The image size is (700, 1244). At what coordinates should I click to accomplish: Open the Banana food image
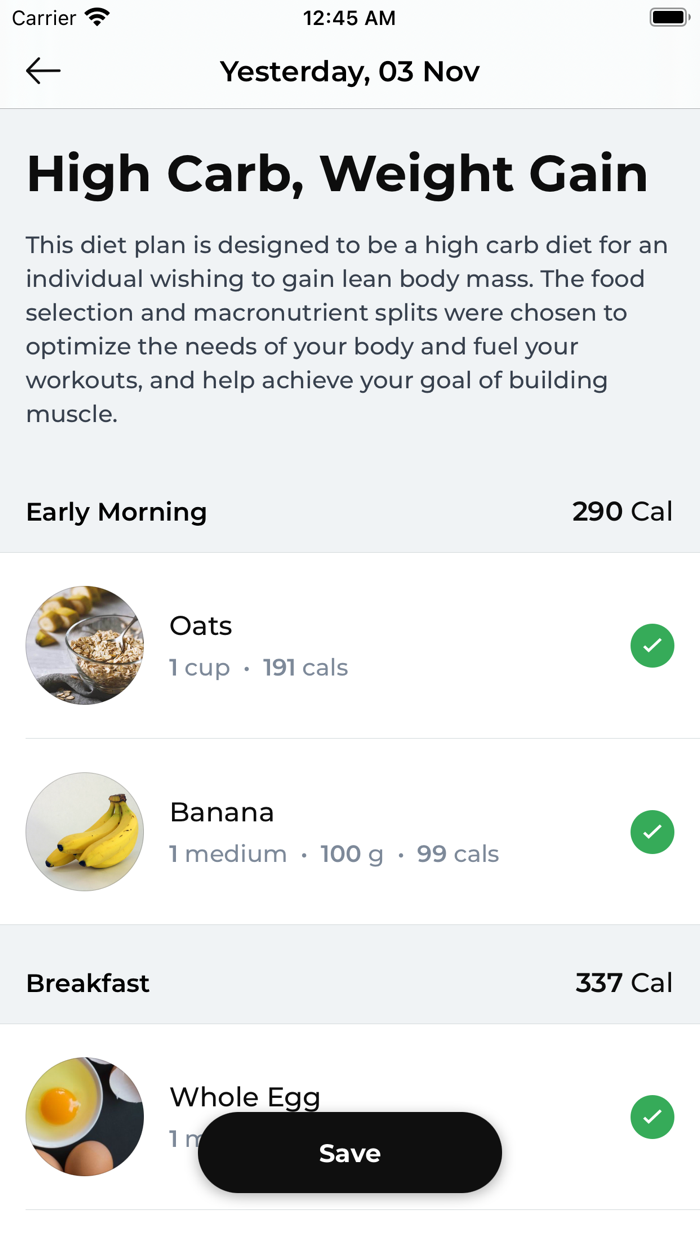(85, 831)
